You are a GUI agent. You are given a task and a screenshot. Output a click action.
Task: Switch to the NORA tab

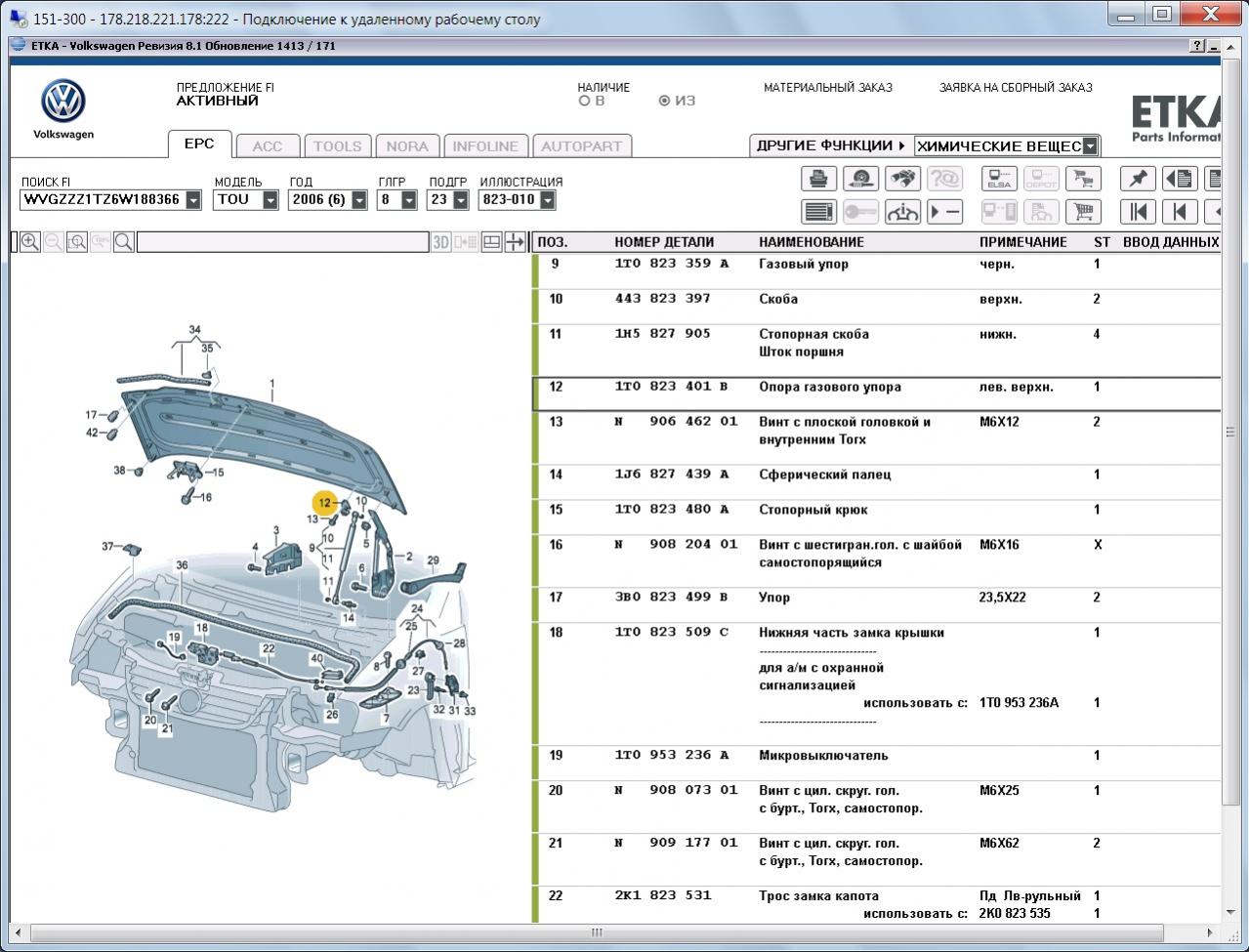pyautogui.click(x=407, y=146)
